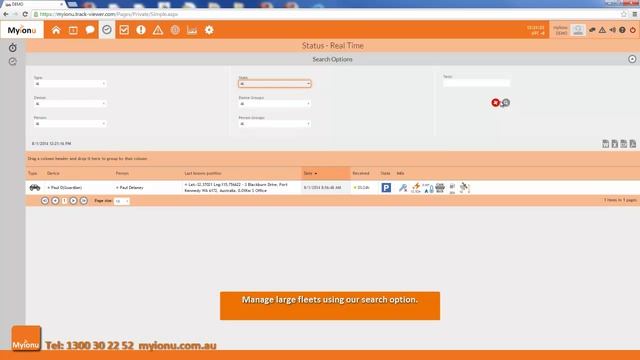Click the lightning power info icon in the row

(x=416, y=188)
